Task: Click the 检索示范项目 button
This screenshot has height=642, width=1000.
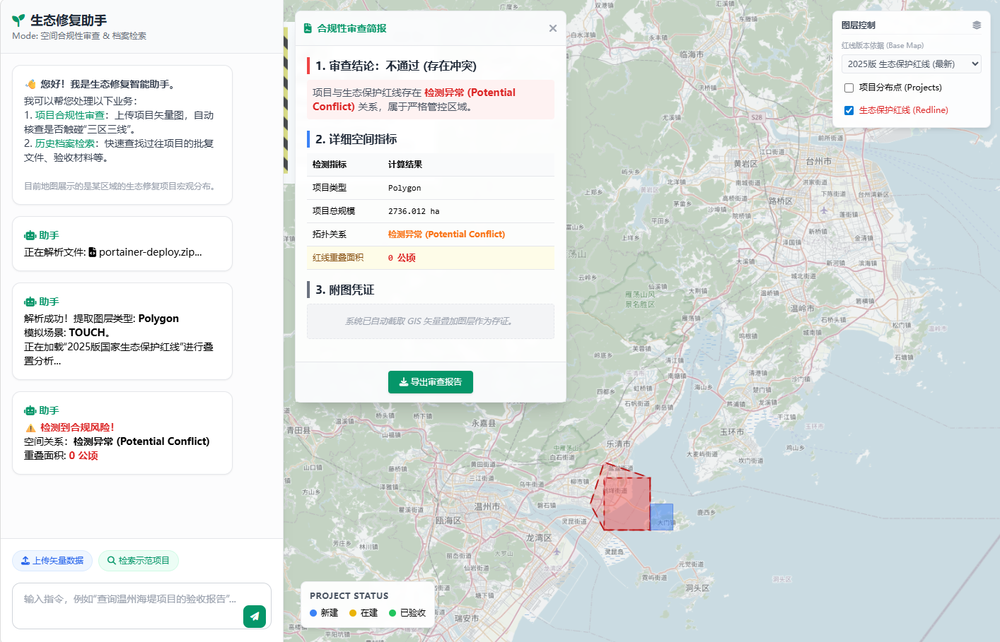Action: pos(138,560)
